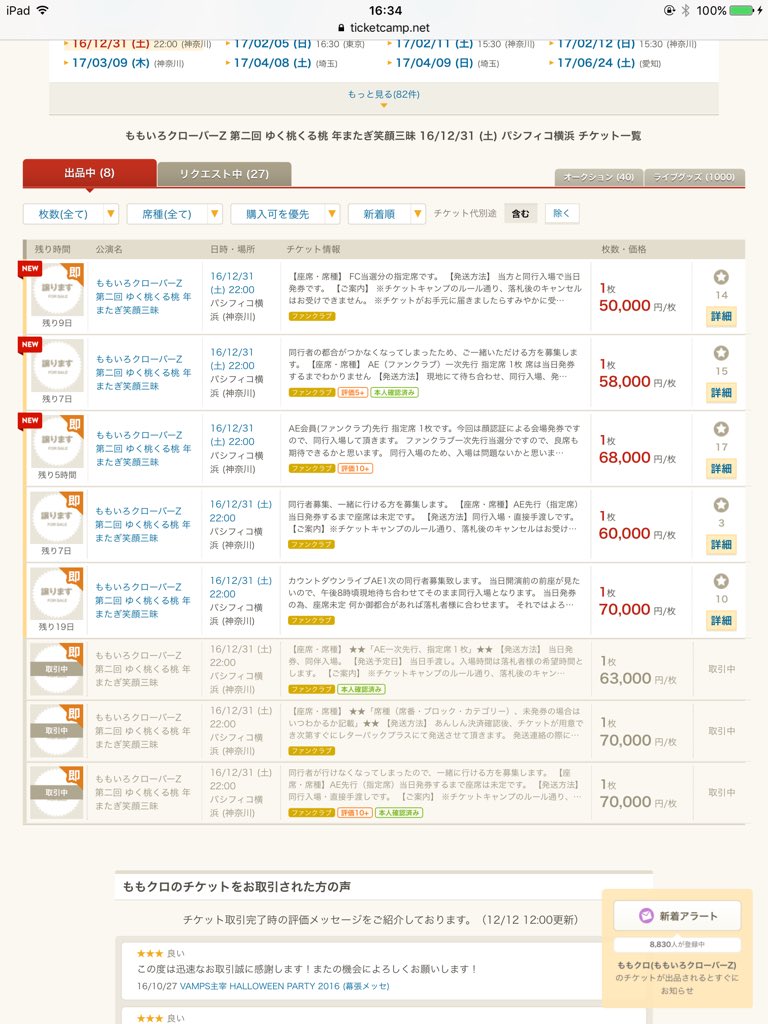Favorite the 58,000 yen ticket star icon
Viewport: 768px width, 1024px height.
(x=721, y=353)
